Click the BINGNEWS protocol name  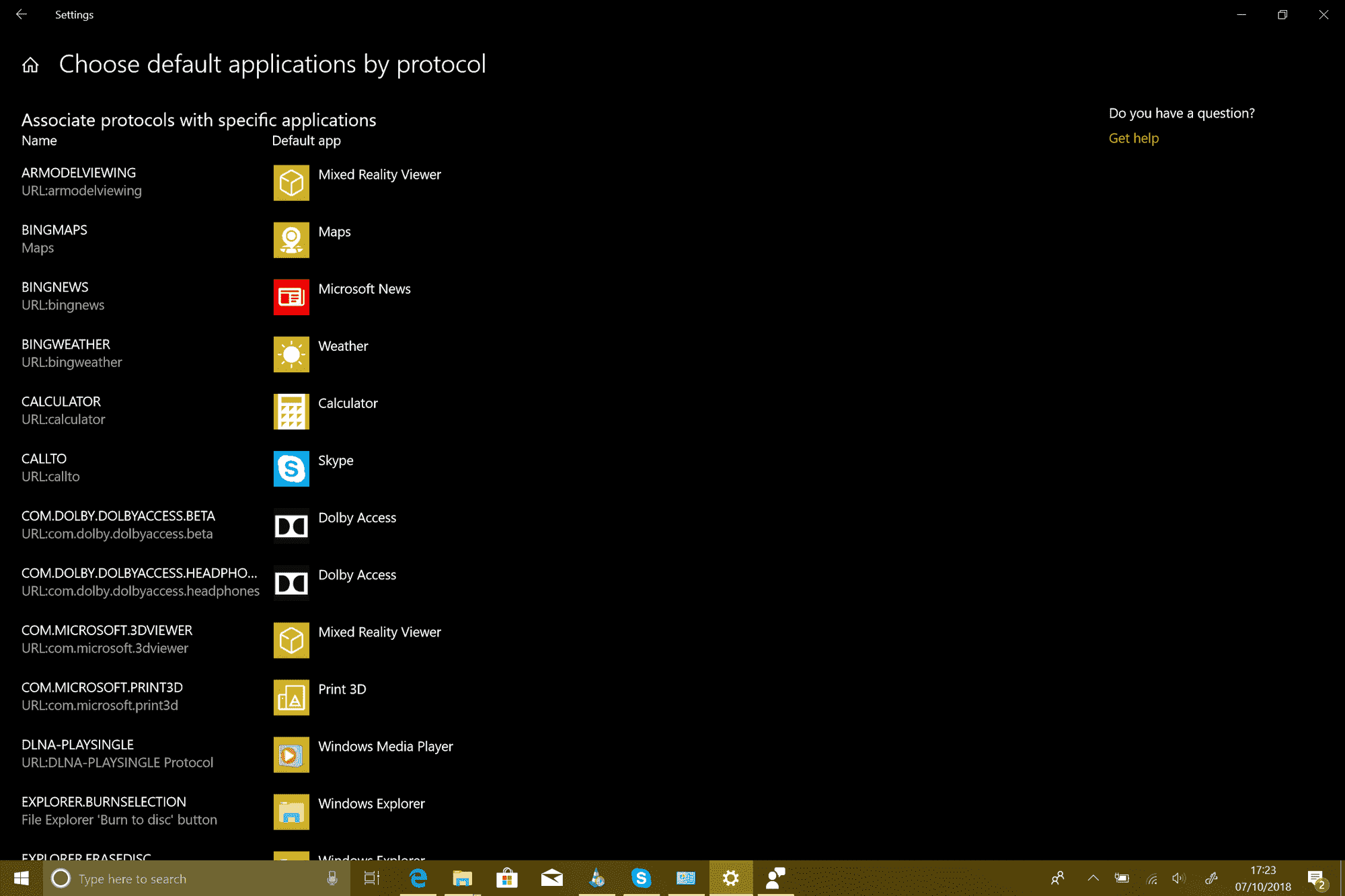click(54, 287)
